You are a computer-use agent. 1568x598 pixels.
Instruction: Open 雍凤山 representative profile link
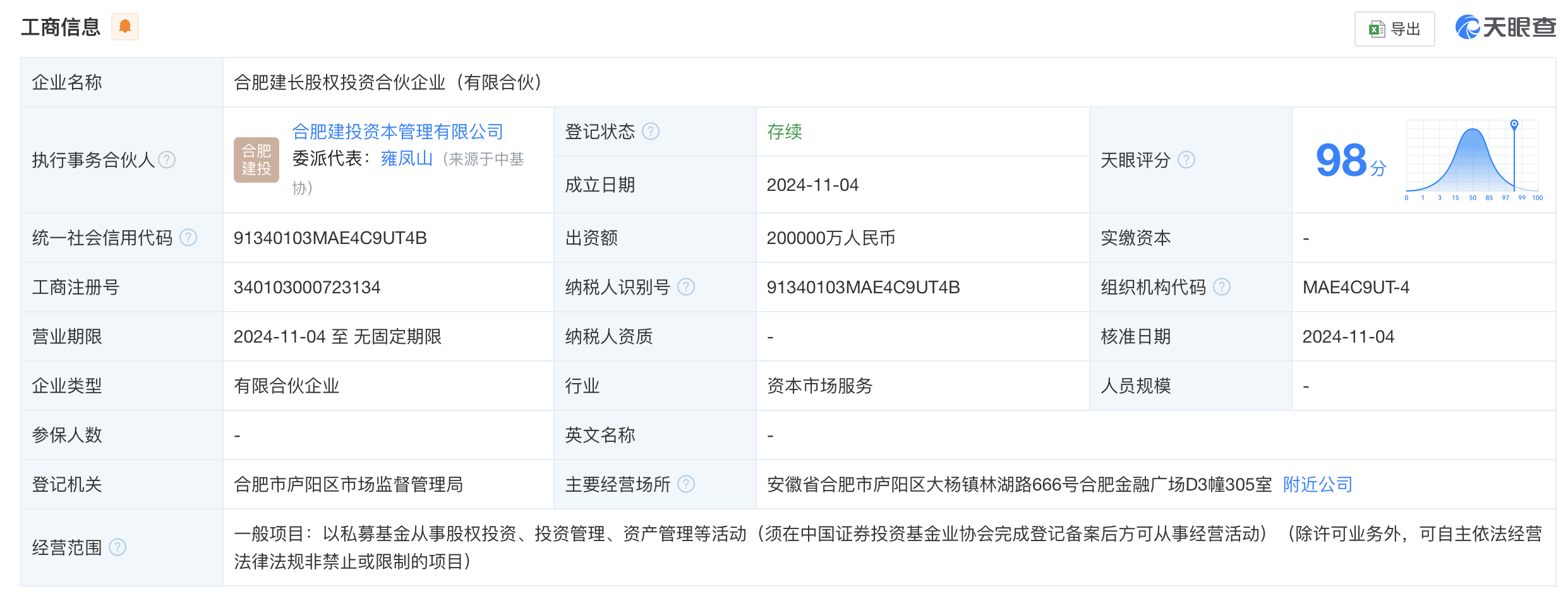click(x=406, y=159)
